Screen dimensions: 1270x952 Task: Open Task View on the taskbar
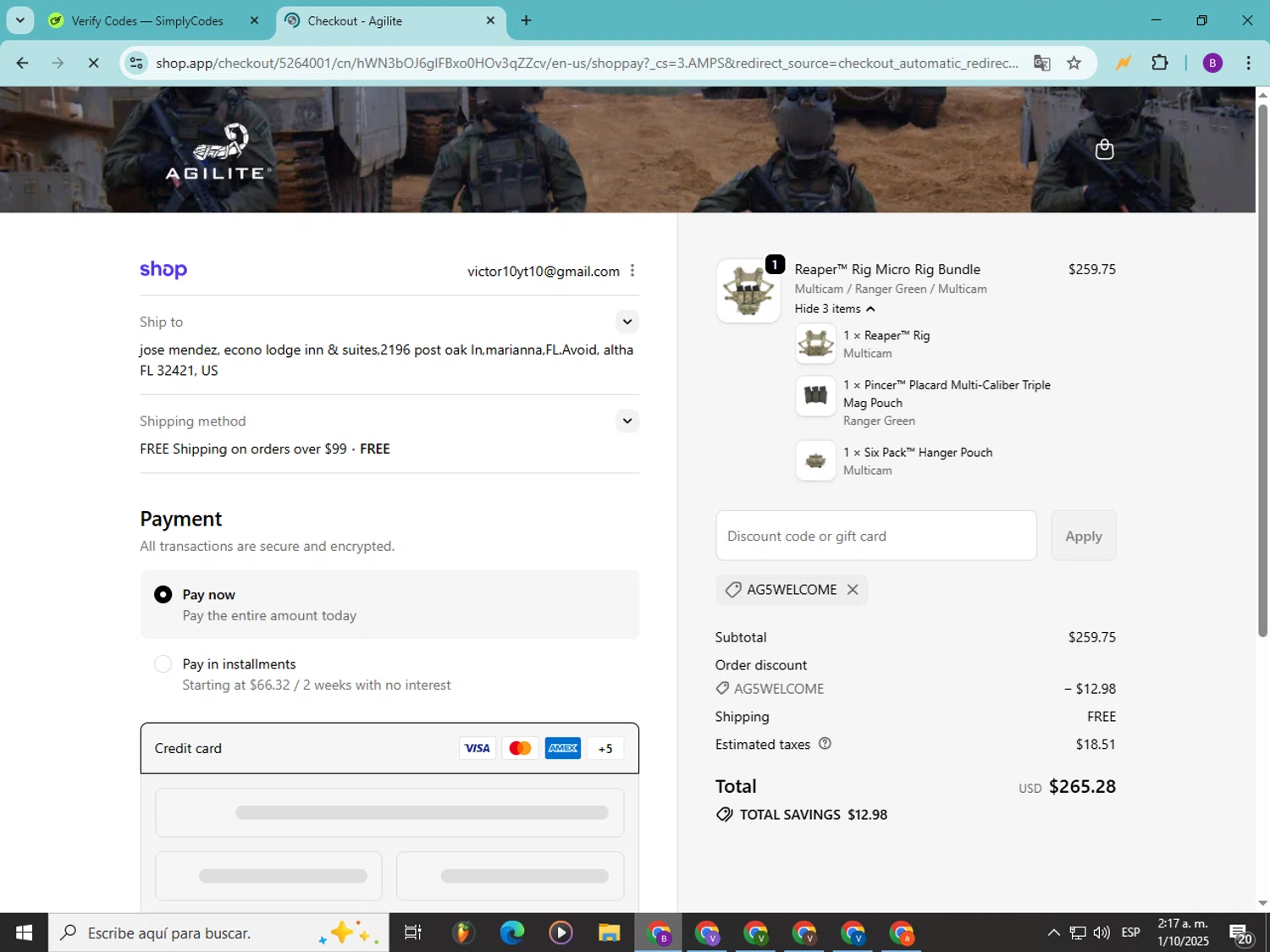point(413,933)
